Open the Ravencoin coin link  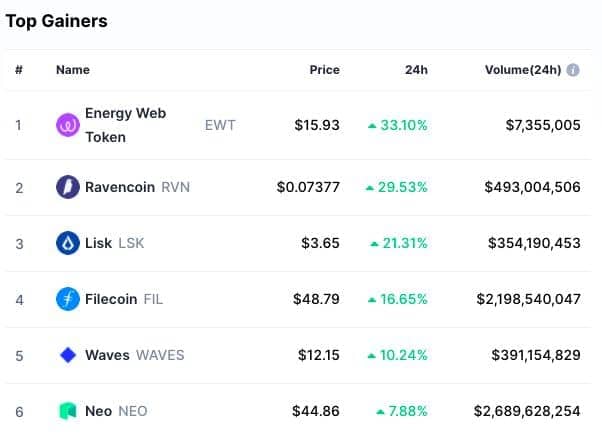click(x=120, y=187)
